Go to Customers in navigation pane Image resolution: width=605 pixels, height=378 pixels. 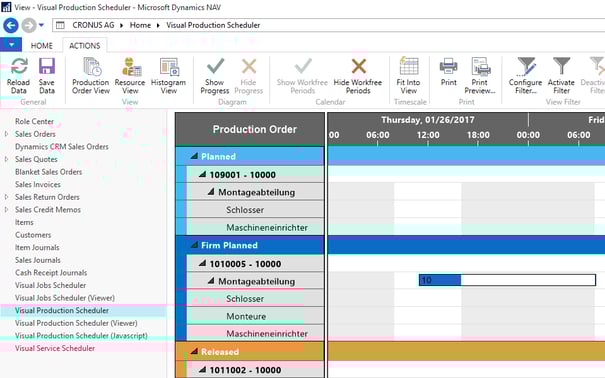tap(33, 235)
